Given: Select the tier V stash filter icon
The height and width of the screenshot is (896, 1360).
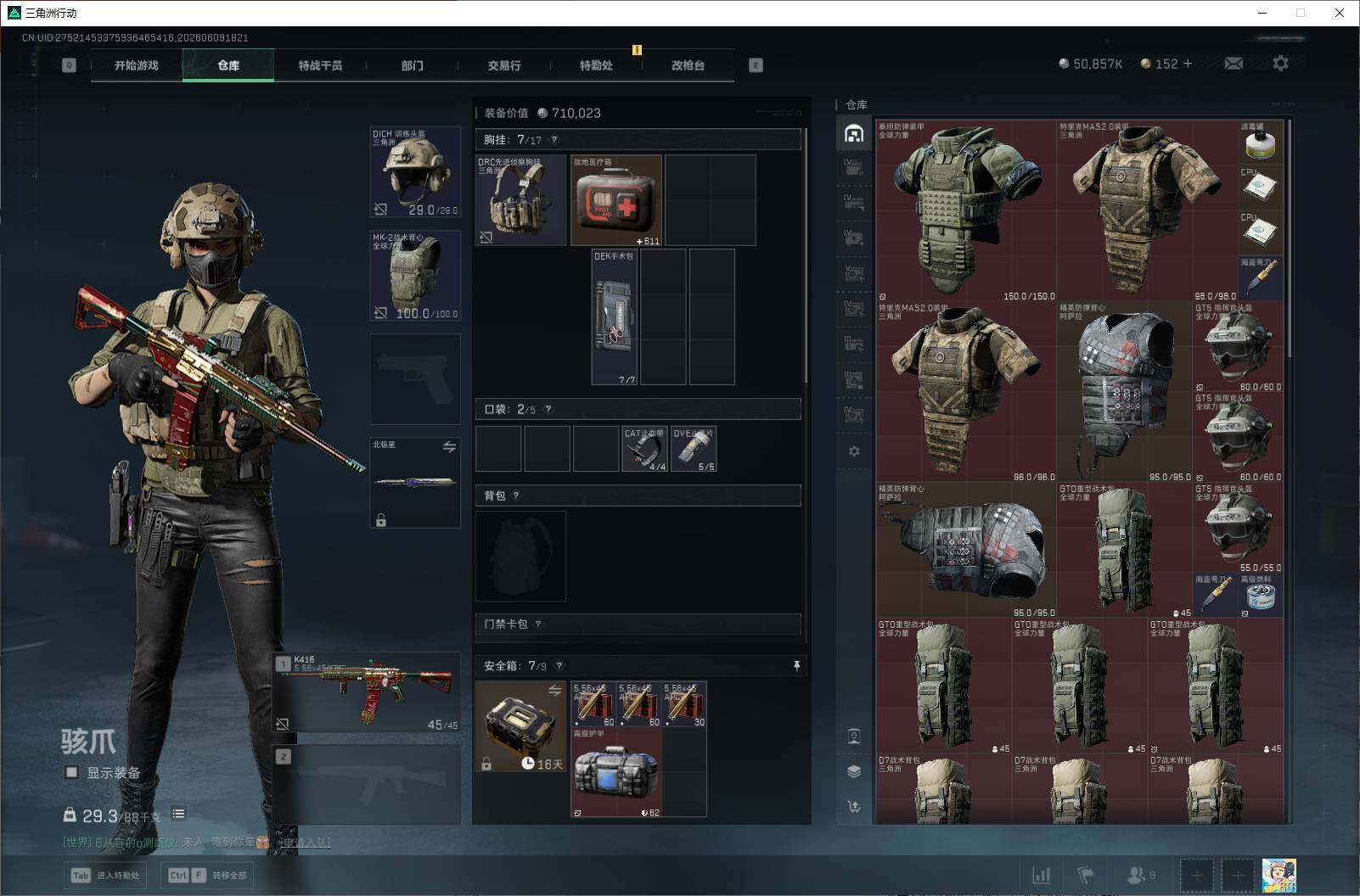Looking at the screenshot, I should point(854,273).
